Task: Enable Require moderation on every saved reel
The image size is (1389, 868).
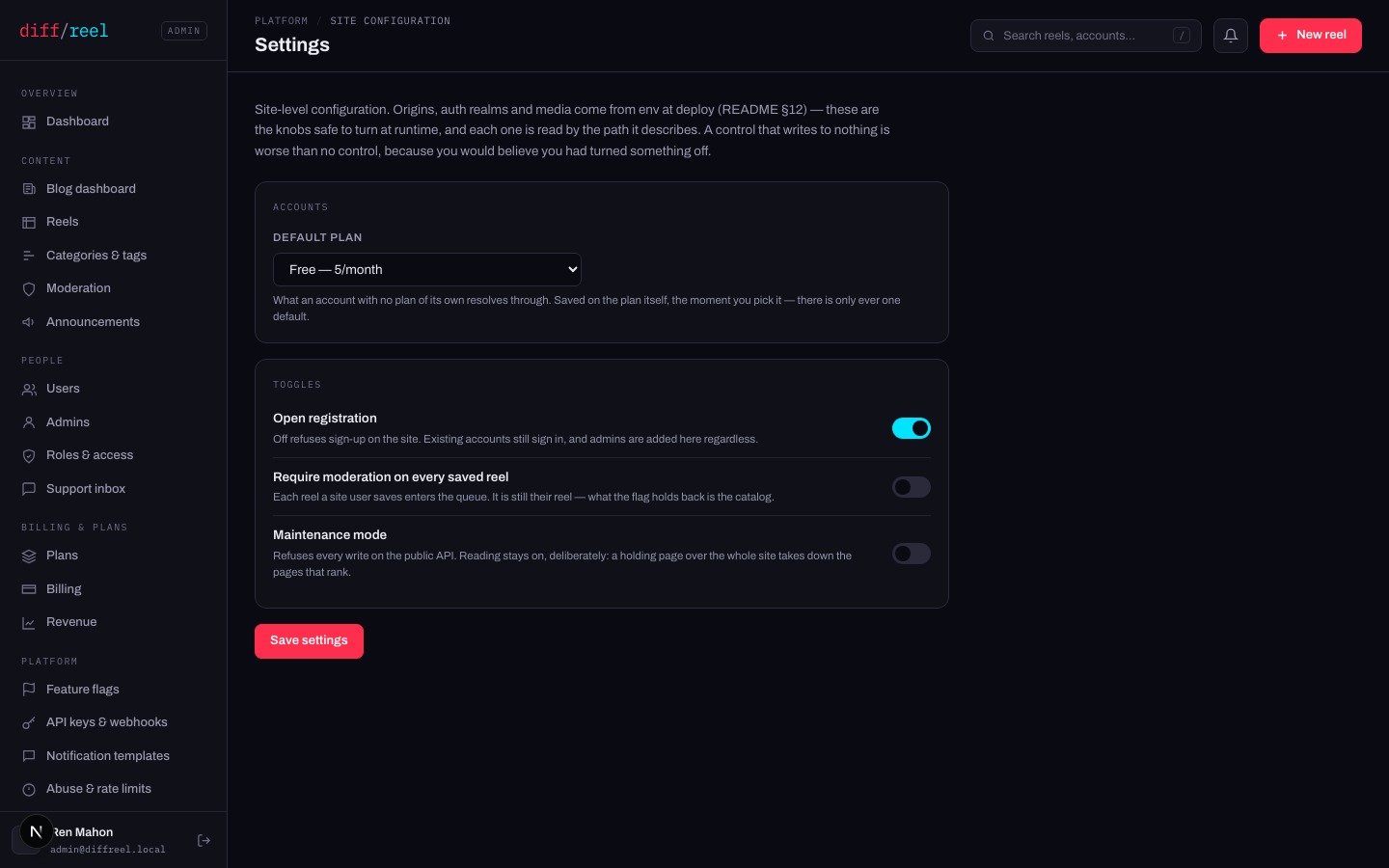Action: point(912,487)
